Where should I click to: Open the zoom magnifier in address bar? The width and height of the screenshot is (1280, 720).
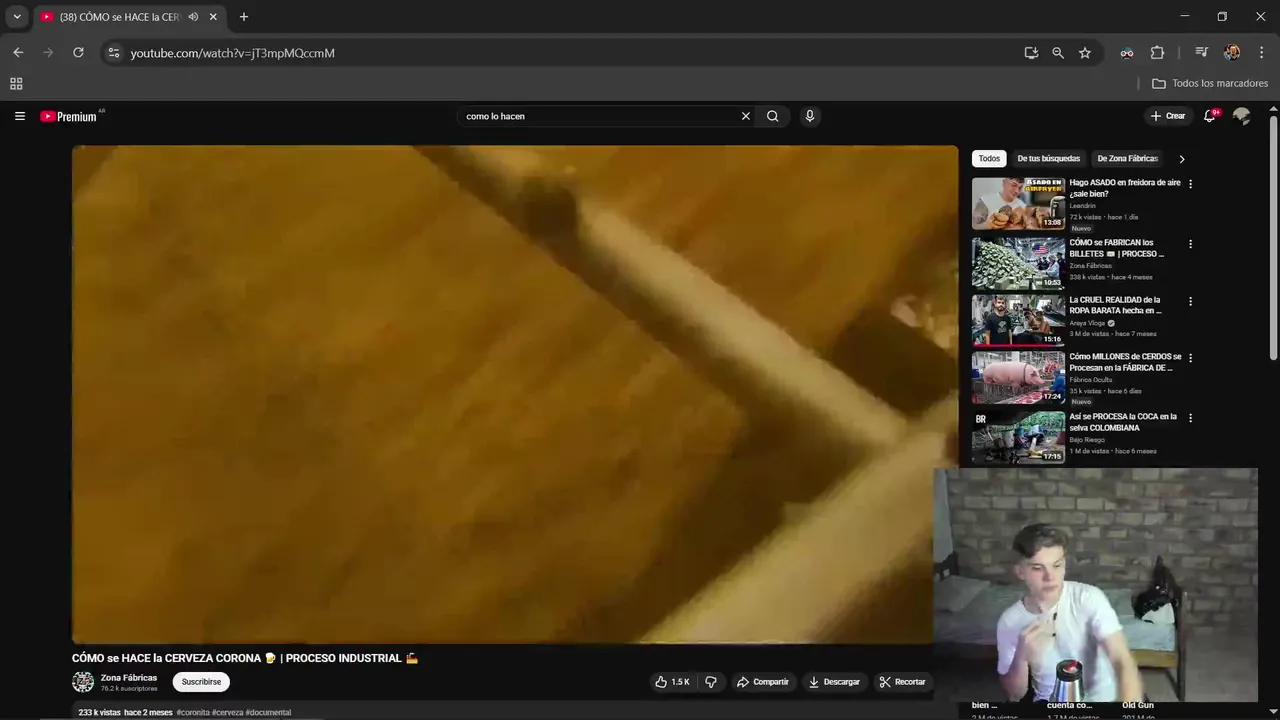1058,53
